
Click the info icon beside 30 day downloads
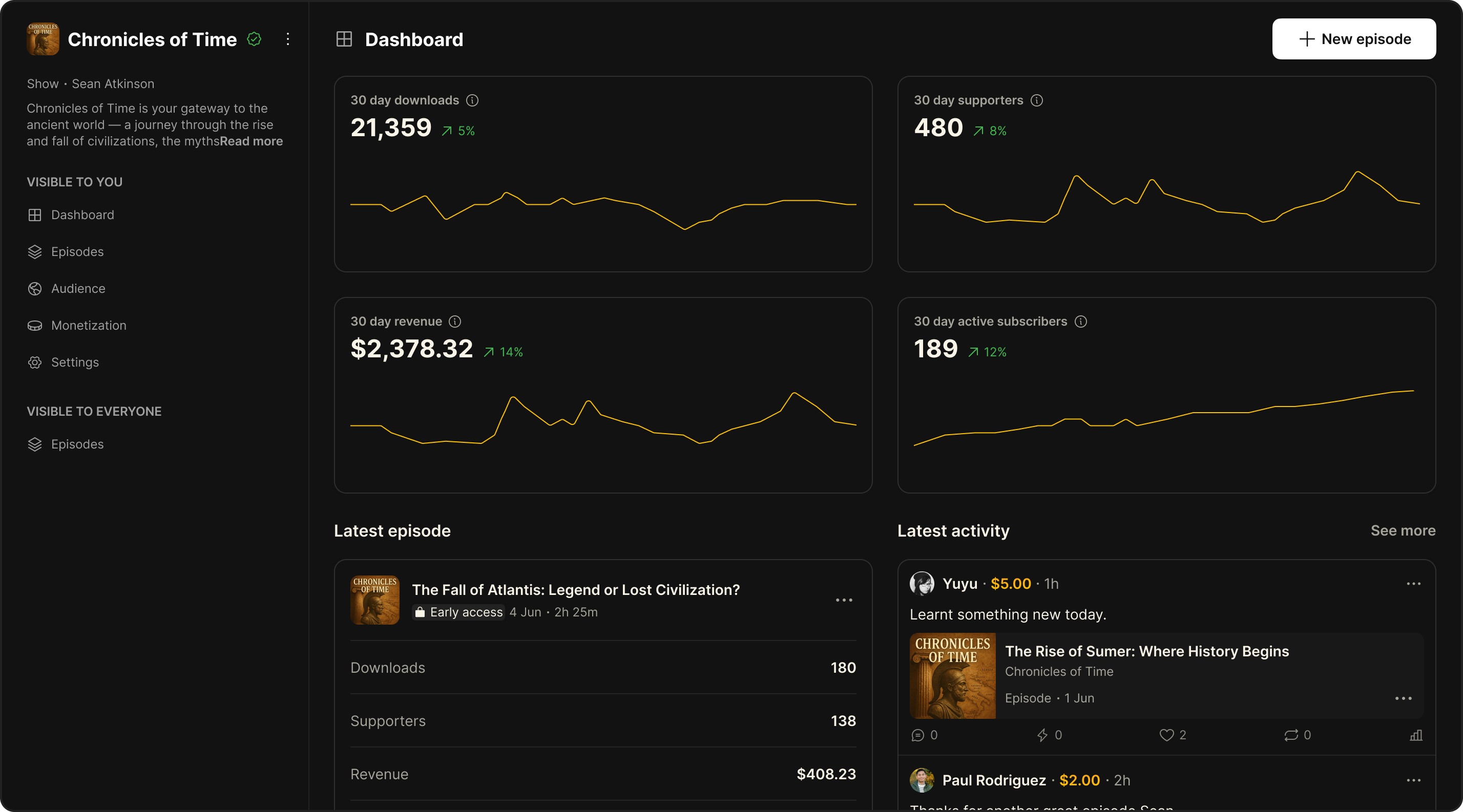[x=472, y=100]
